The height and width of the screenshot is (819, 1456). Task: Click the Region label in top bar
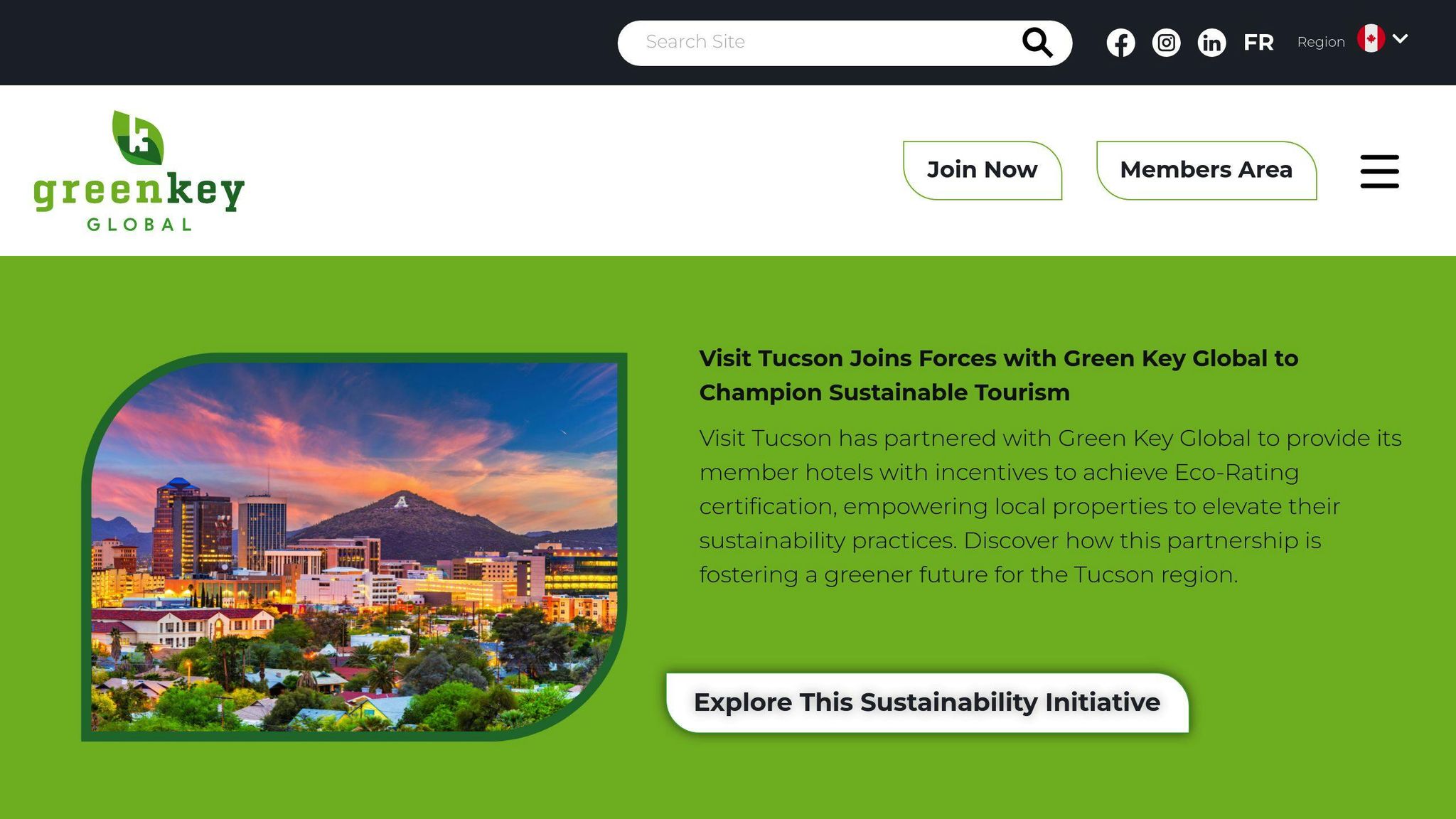coord(1321,42)
